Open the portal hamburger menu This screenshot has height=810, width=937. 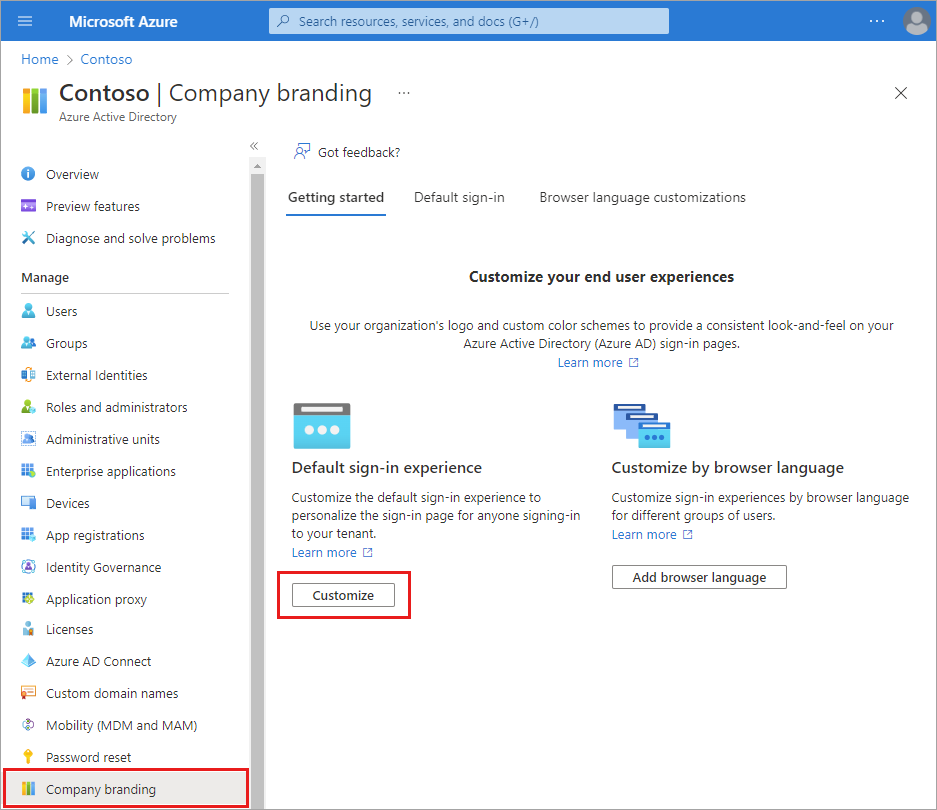(x=24, y=21)
